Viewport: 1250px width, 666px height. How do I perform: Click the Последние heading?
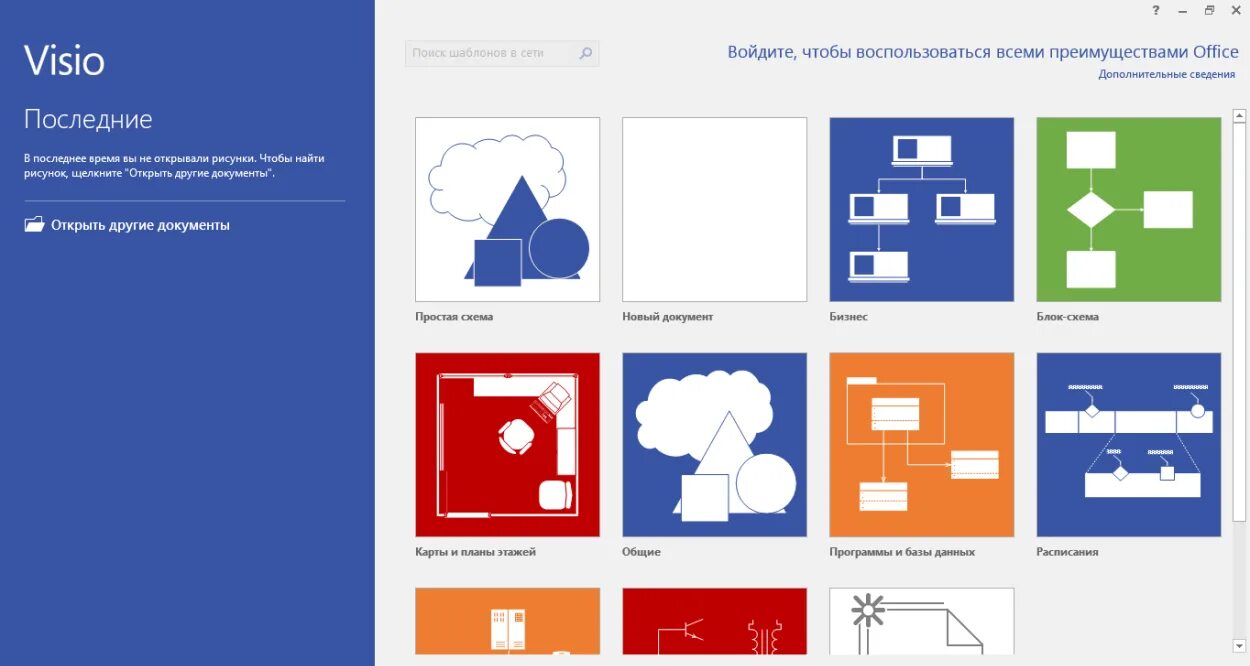[x=88, y=120]
